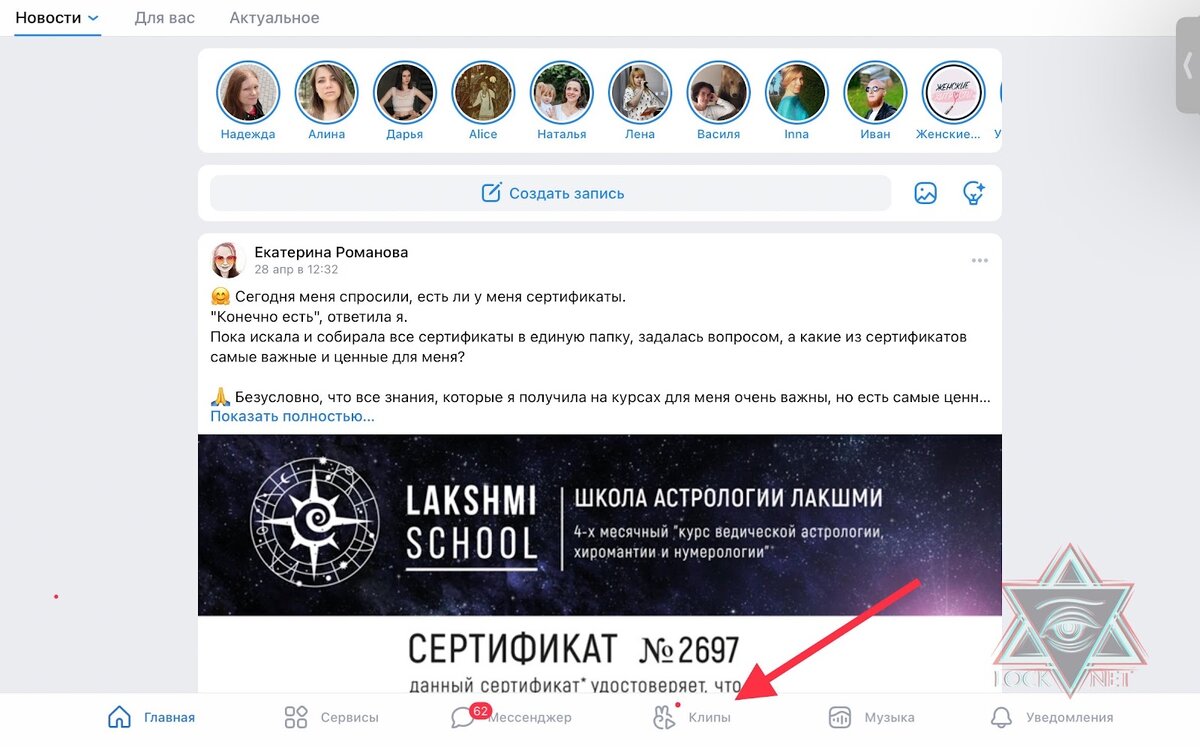View Надежда's story

248,93
